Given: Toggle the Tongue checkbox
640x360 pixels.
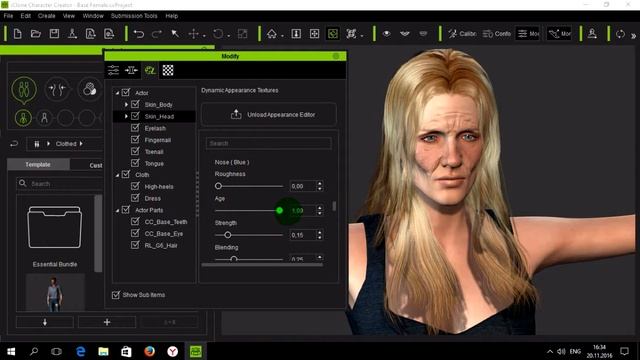Looking at the screenshot, I should [135, 163].
